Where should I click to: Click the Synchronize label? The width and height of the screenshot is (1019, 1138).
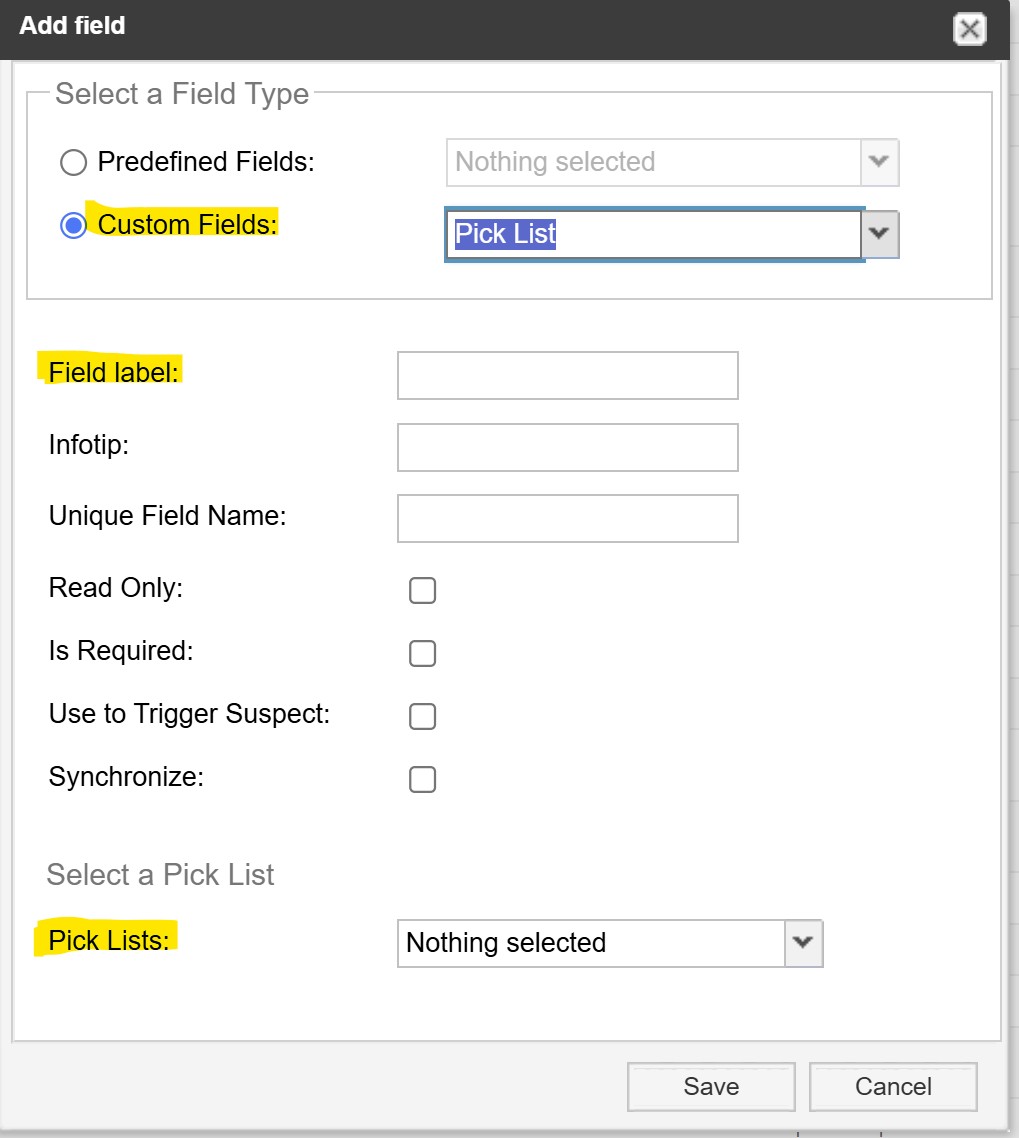click(x=126, y=777)
